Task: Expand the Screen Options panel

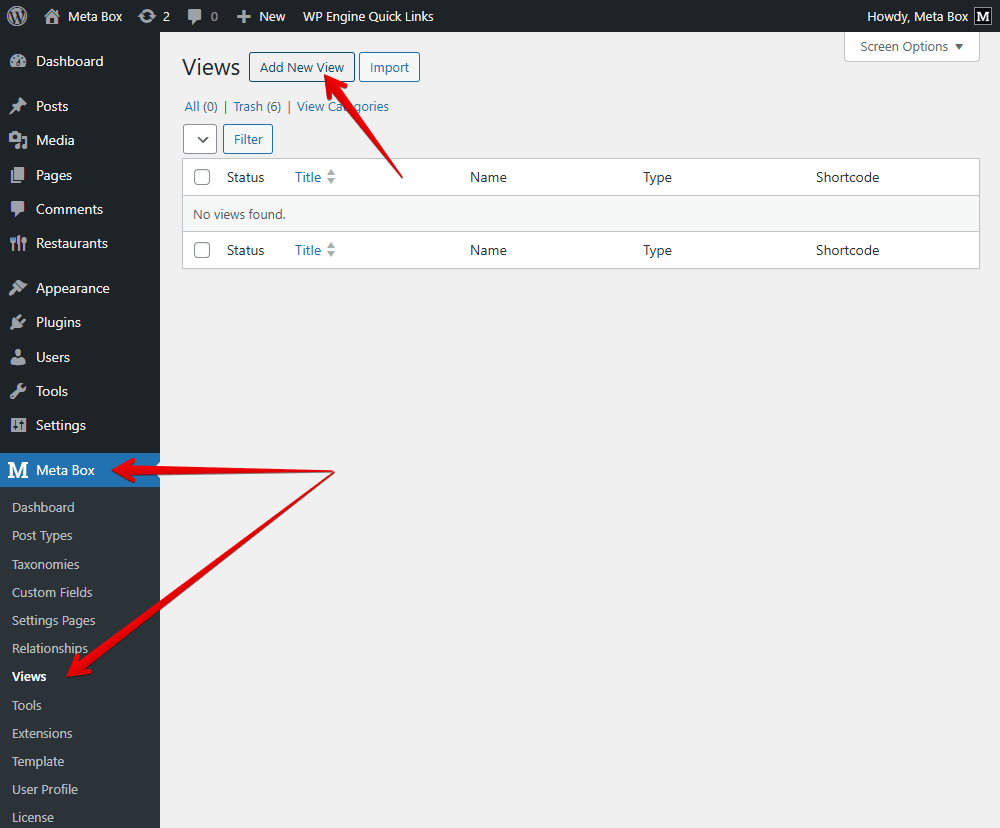Action: pyautogui.click(x=911, y=46)
